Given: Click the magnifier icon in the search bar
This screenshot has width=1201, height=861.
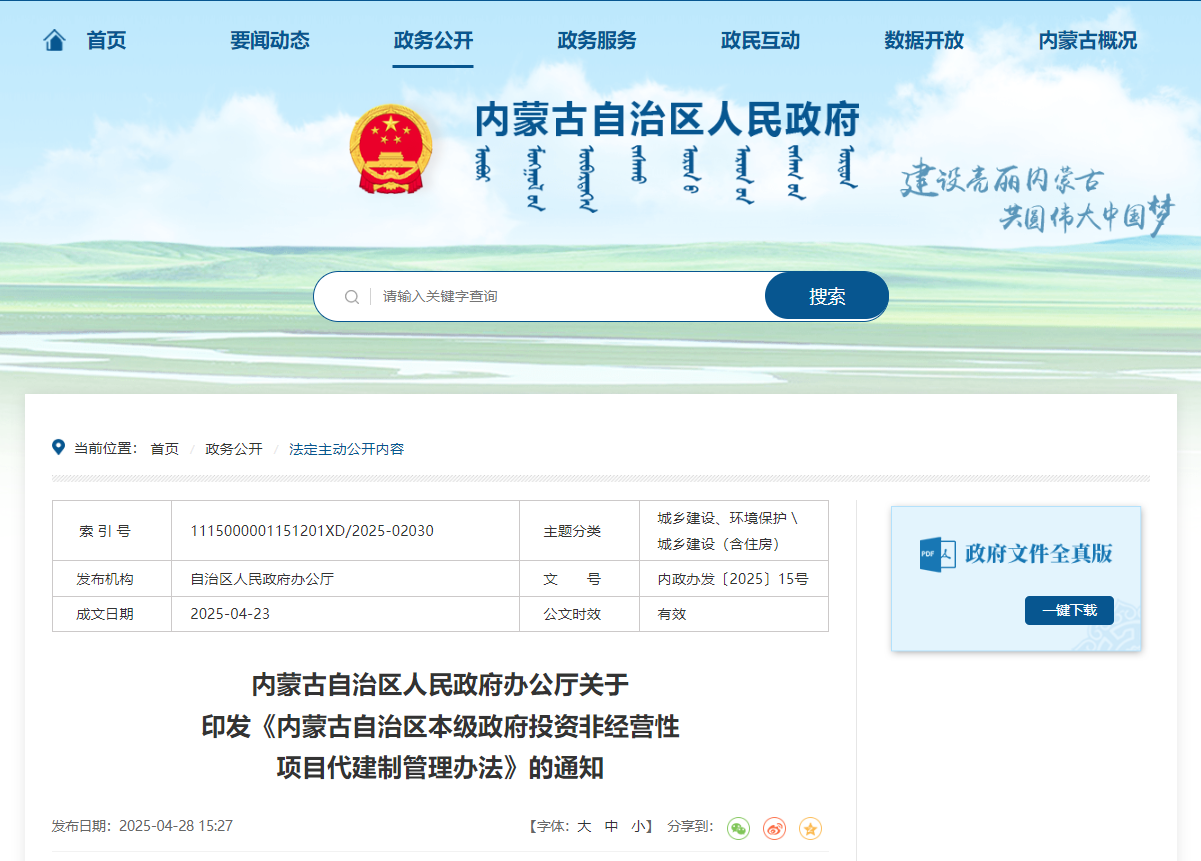Looking at the screenshot, I should tap(352, 296).
